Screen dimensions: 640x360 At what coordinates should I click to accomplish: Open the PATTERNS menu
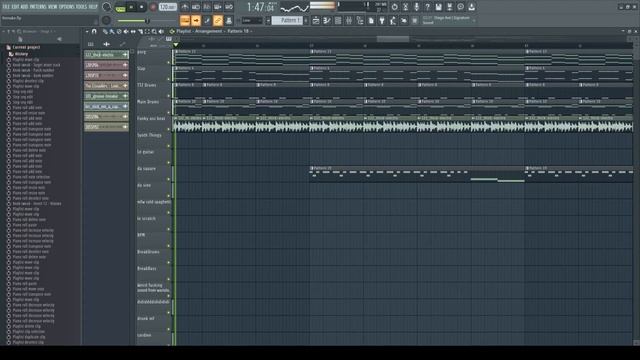38,7
